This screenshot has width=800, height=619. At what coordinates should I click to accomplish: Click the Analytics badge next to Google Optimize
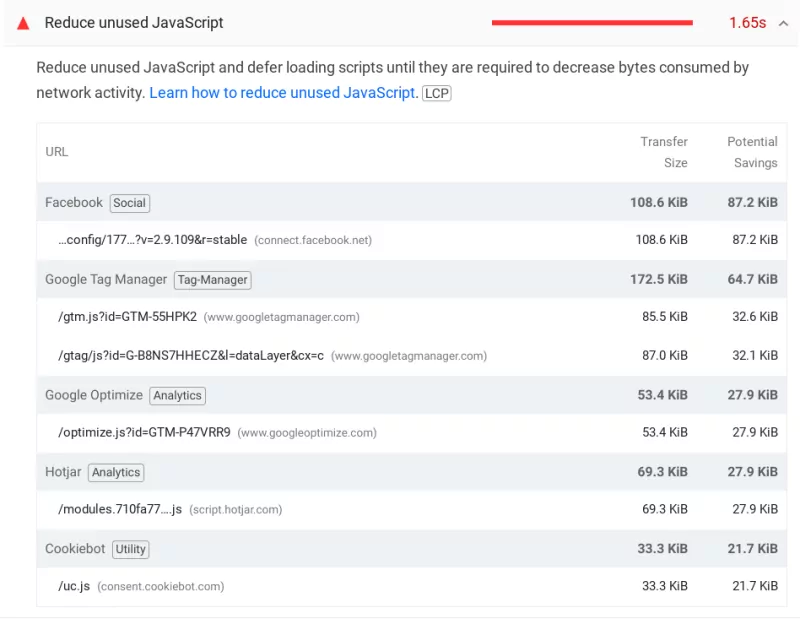pos(177,395)
